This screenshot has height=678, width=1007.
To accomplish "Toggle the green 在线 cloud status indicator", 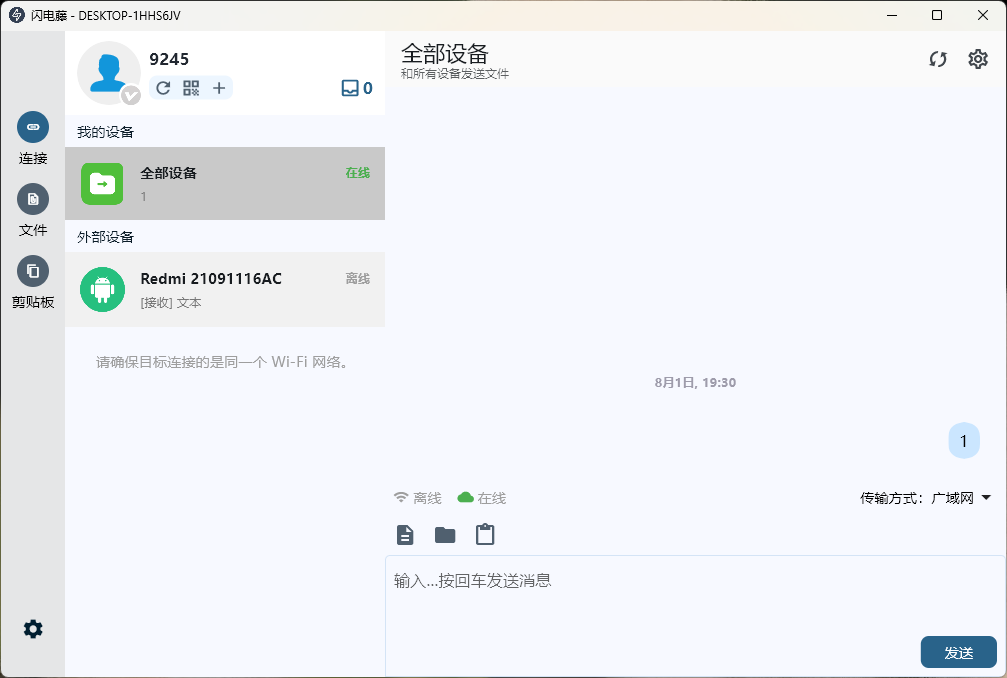I will [x=481, y=498].
